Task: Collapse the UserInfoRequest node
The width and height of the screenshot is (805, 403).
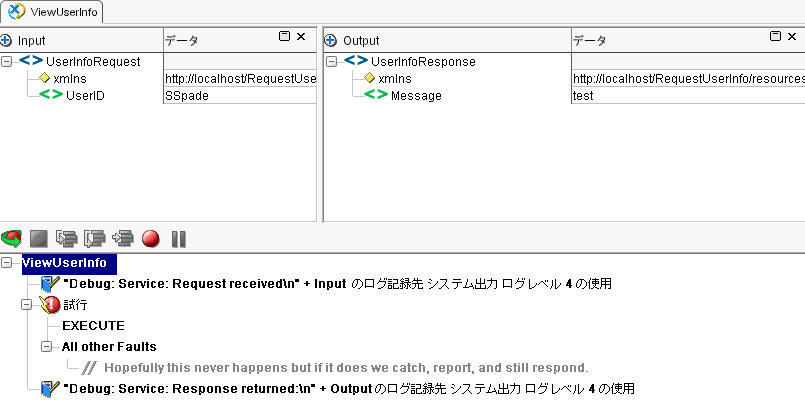Action: pyautogui.click(x=7, y=62)
